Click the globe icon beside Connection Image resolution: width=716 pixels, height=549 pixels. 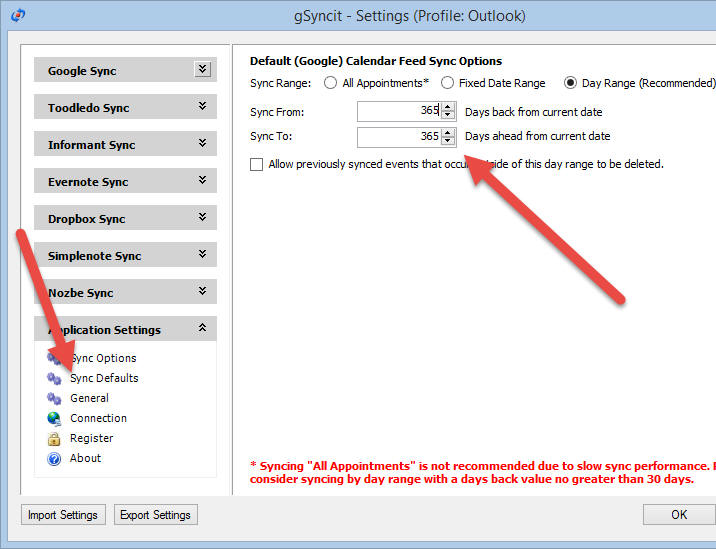pos(54,418)
